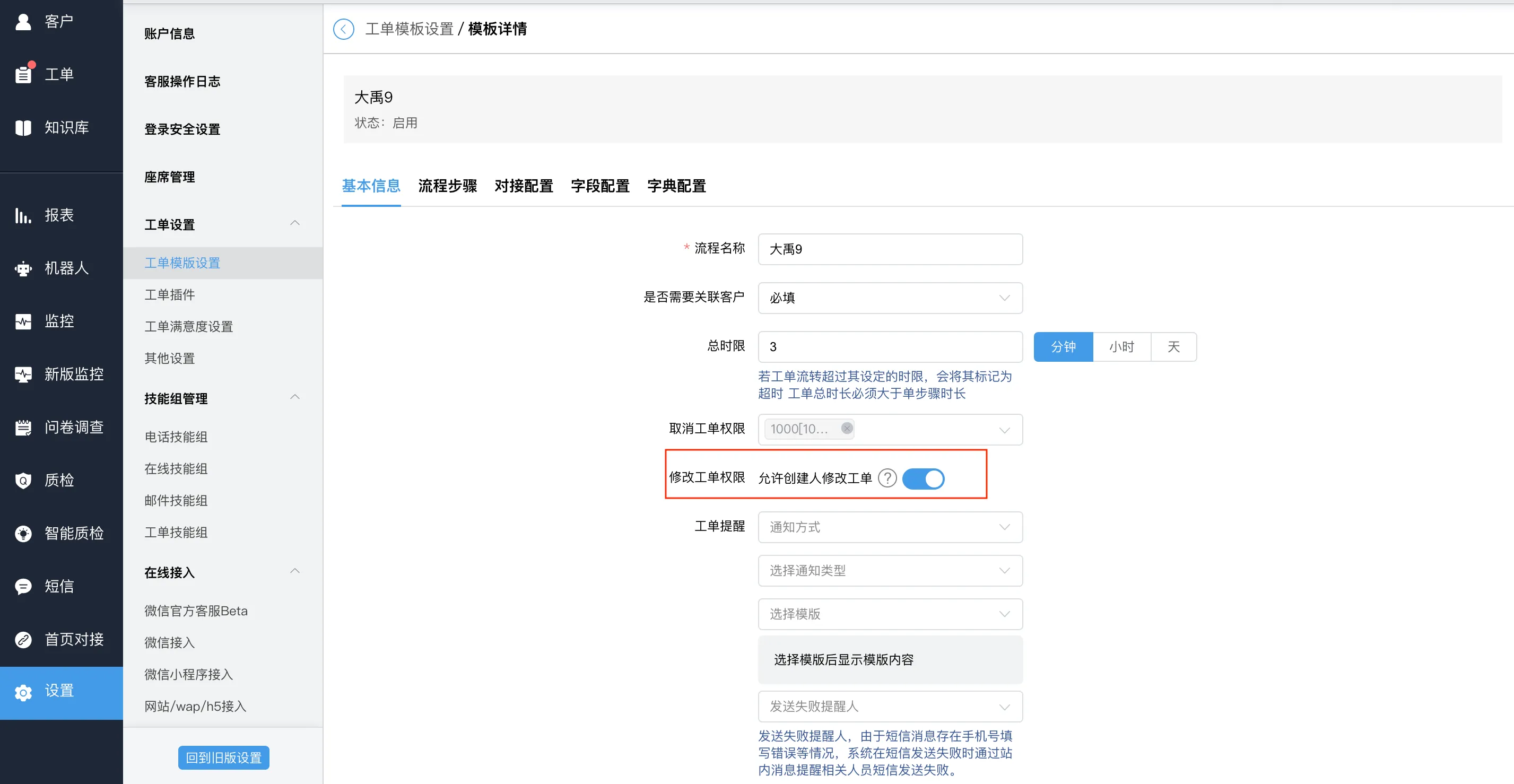Open 座席管理 menu item
1514x784 pixels.
point(169,177)
